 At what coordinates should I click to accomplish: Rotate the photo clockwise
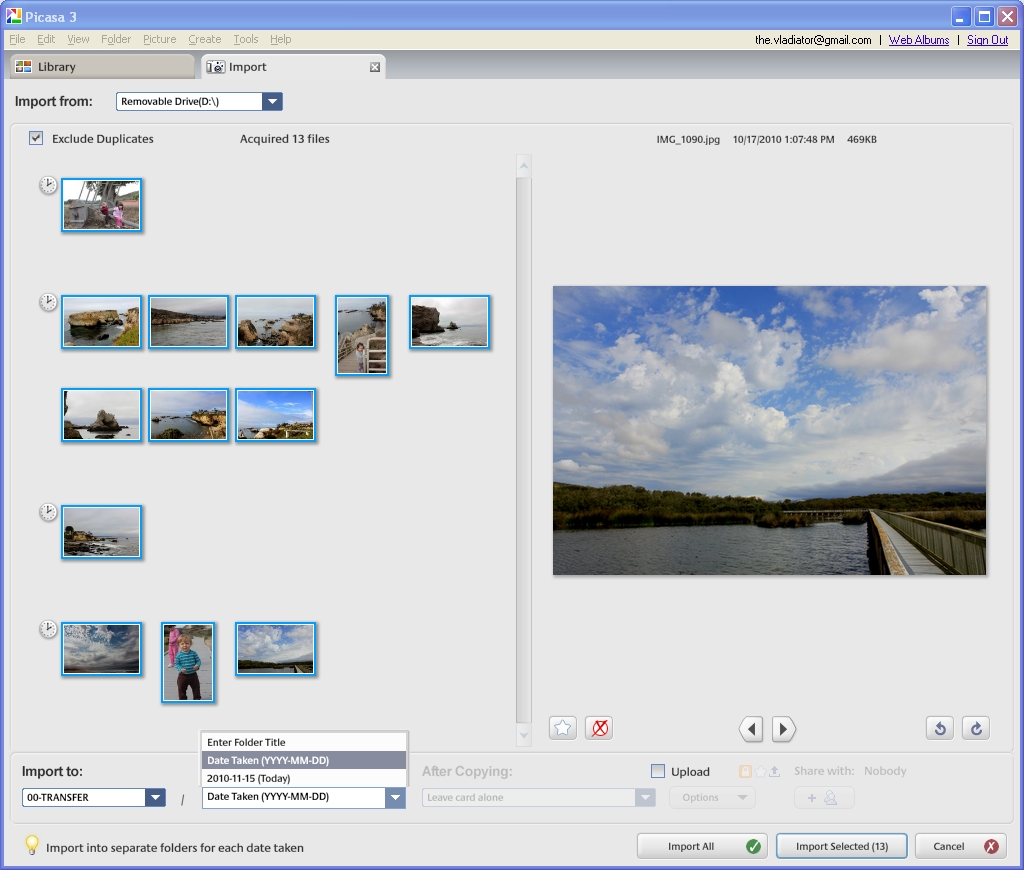click(x=975, y=728)
